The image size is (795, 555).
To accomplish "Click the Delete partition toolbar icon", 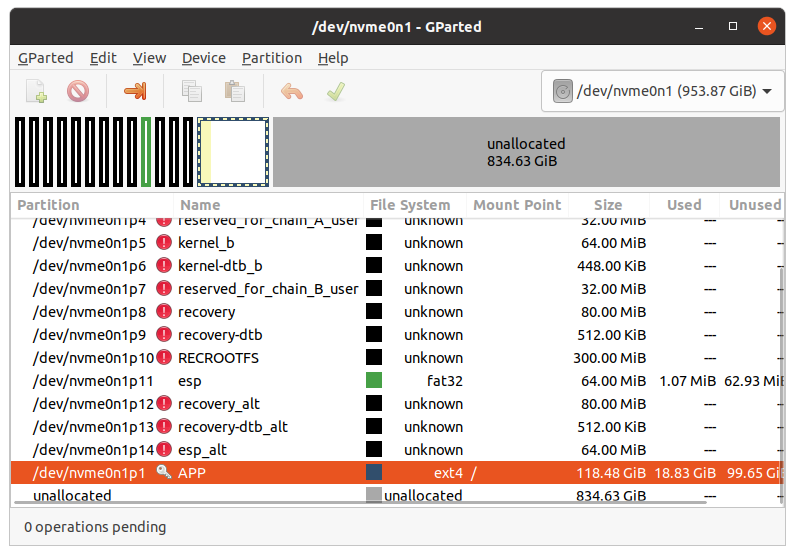I will tap(78, 92).
